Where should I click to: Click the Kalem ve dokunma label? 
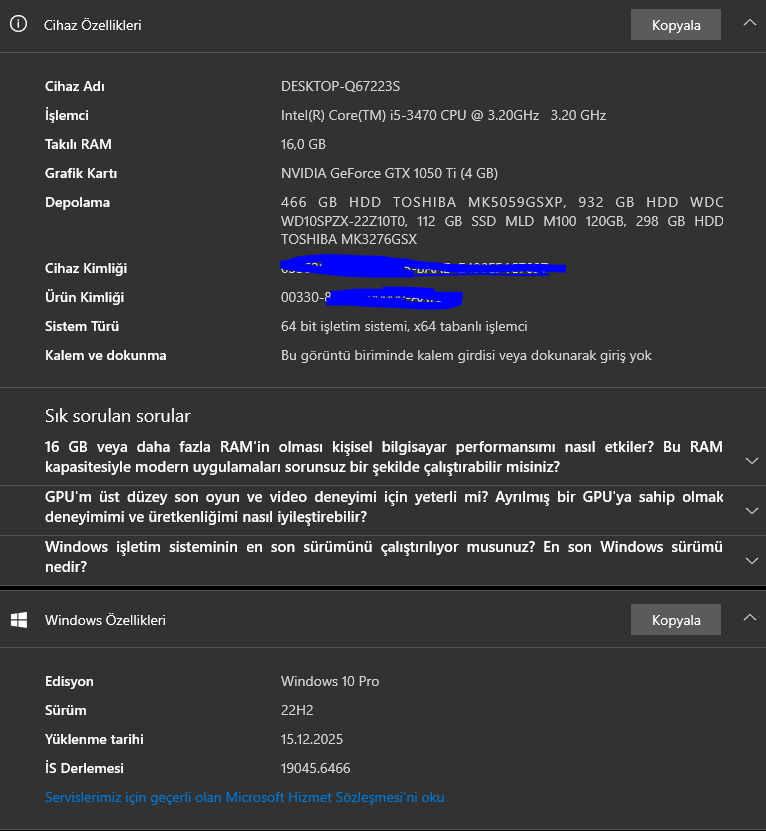(105, 355)
